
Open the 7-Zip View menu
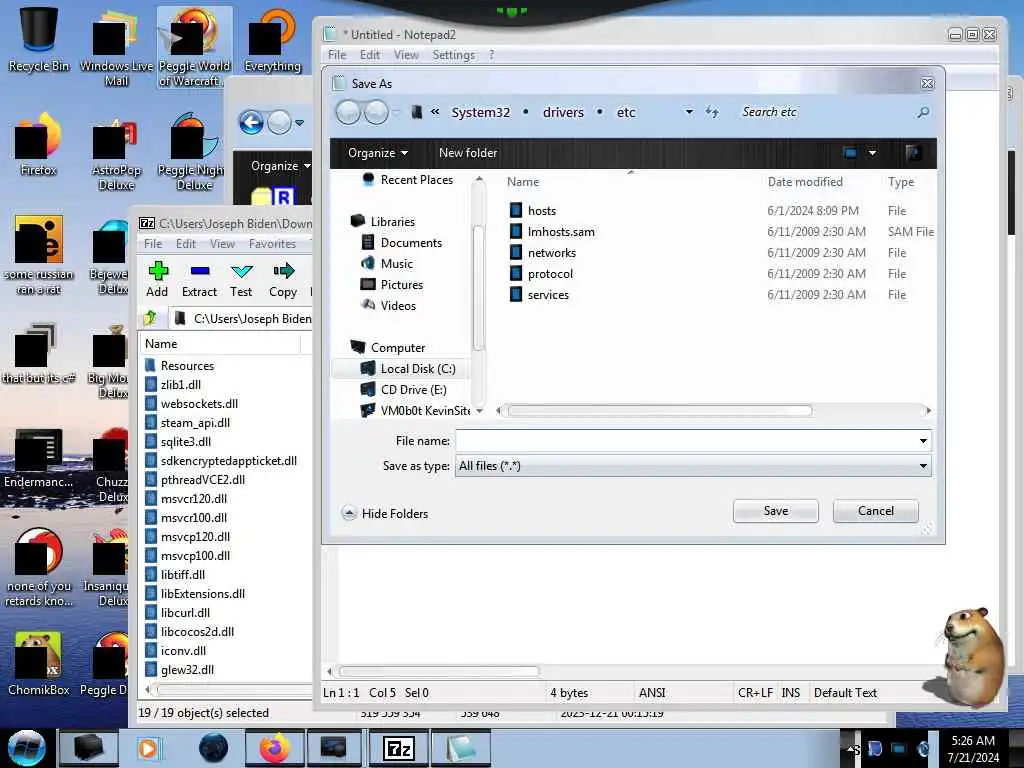pyautogui.click(x=222, y=244)
